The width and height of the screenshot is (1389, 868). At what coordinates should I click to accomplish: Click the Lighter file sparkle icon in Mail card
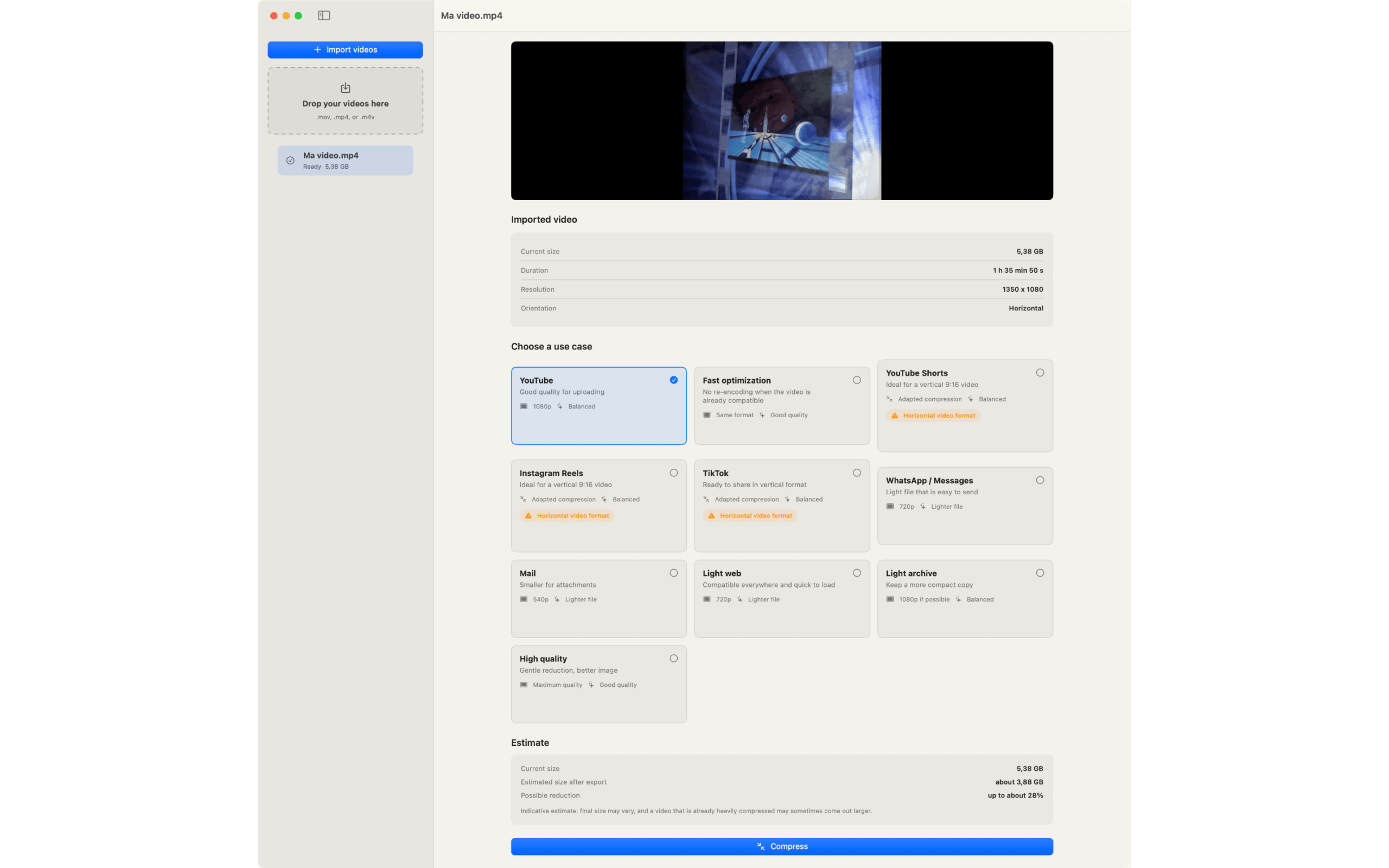(557, 599)
